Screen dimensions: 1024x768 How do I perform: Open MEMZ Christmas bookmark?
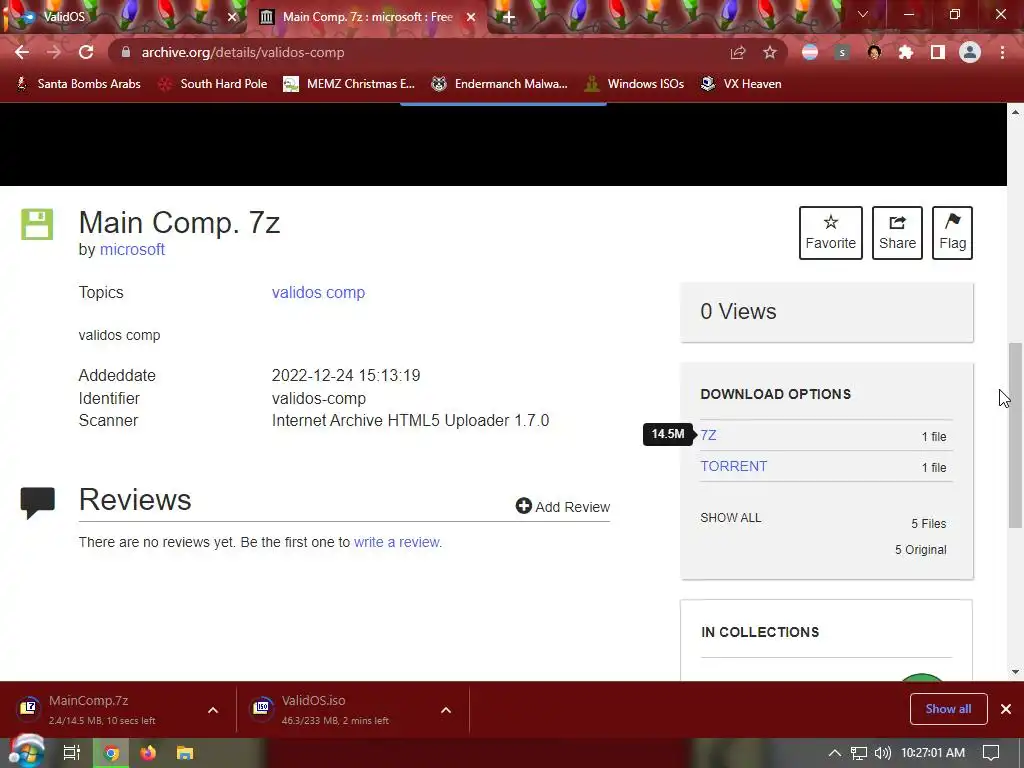[349, 84]
